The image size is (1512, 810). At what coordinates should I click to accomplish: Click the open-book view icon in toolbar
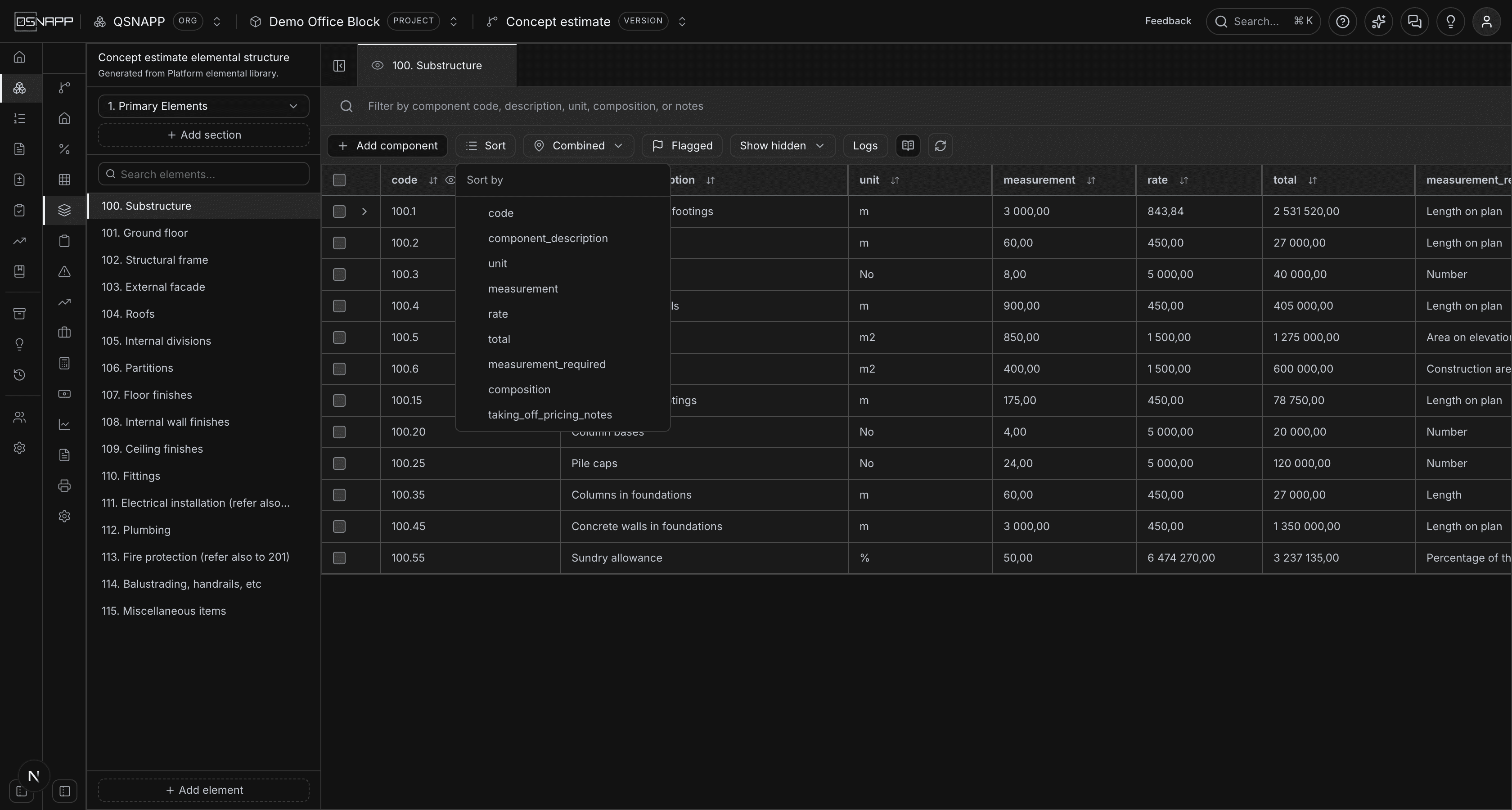(x=908, y=145)
